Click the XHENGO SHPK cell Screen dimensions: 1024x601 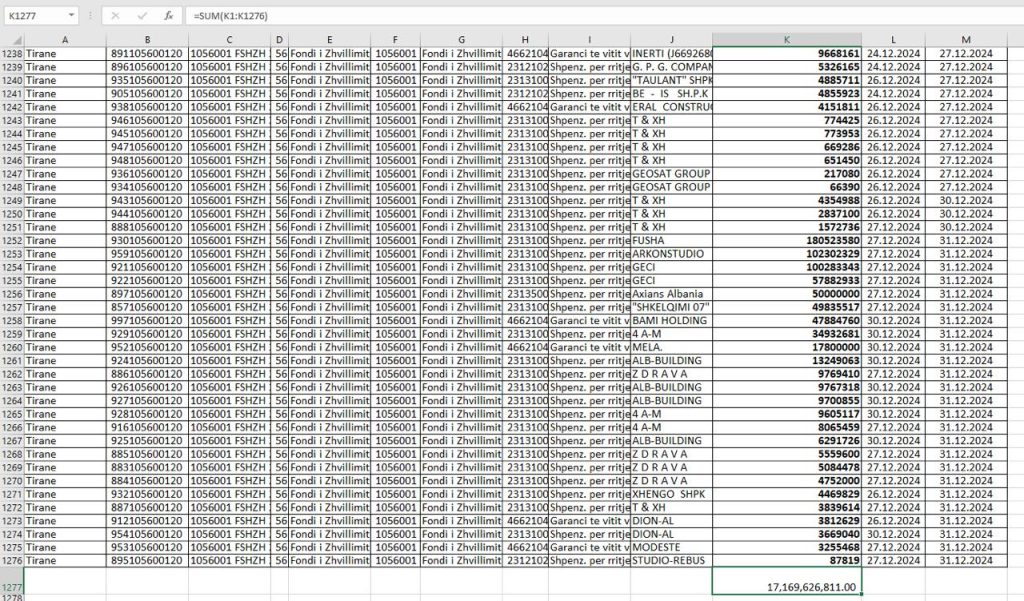tap(671, 494)
